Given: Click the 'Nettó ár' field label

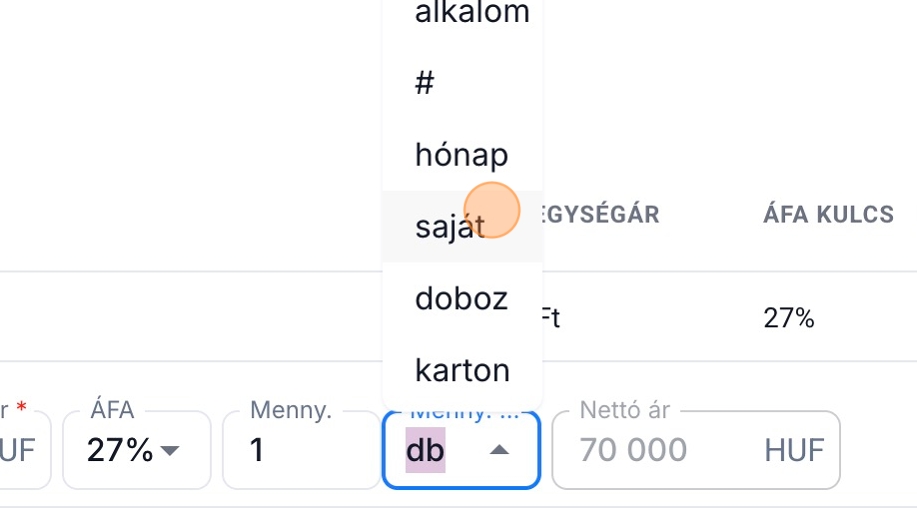Looking at the screenshot, I should pyautogui.click(x=624, y=411).
